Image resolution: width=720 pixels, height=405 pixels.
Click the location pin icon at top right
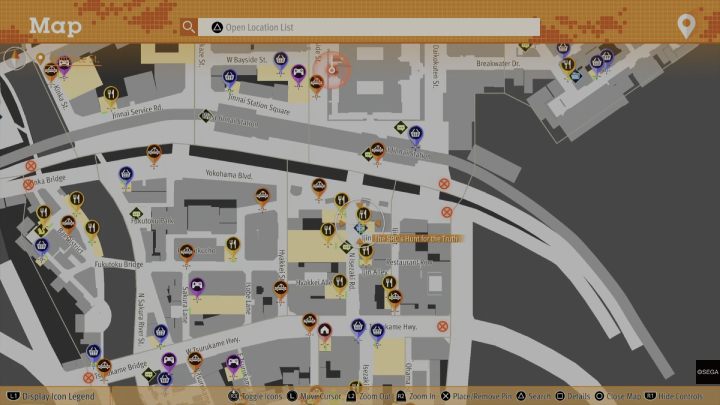(x=686, y=26)
